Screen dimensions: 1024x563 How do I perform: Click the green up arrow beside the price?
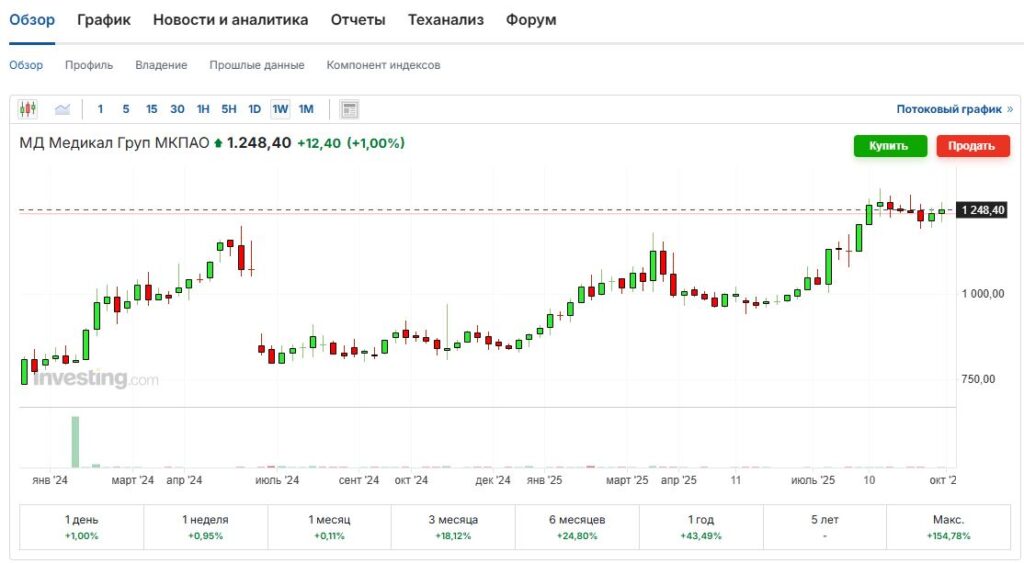pos(218,144)
